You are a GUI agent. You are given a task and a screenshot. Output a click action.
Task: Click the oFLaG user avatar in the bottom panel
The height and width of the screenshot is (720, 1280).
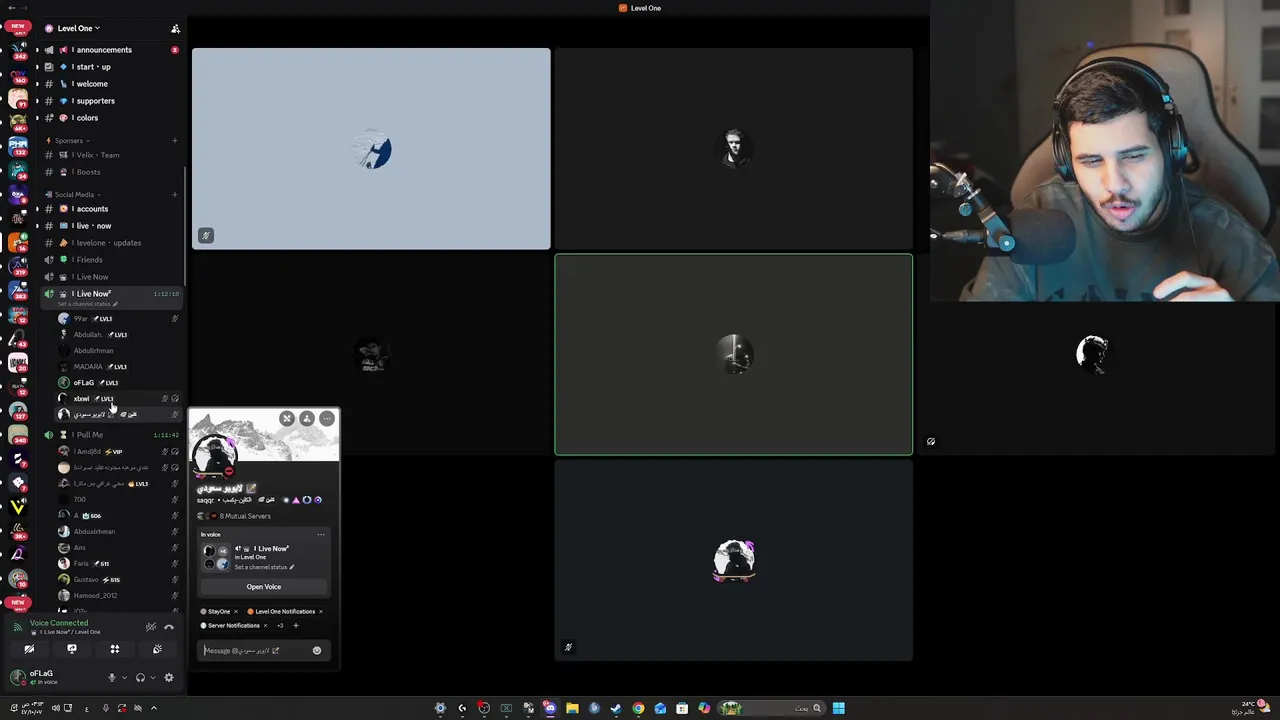[x=17, y=678]
